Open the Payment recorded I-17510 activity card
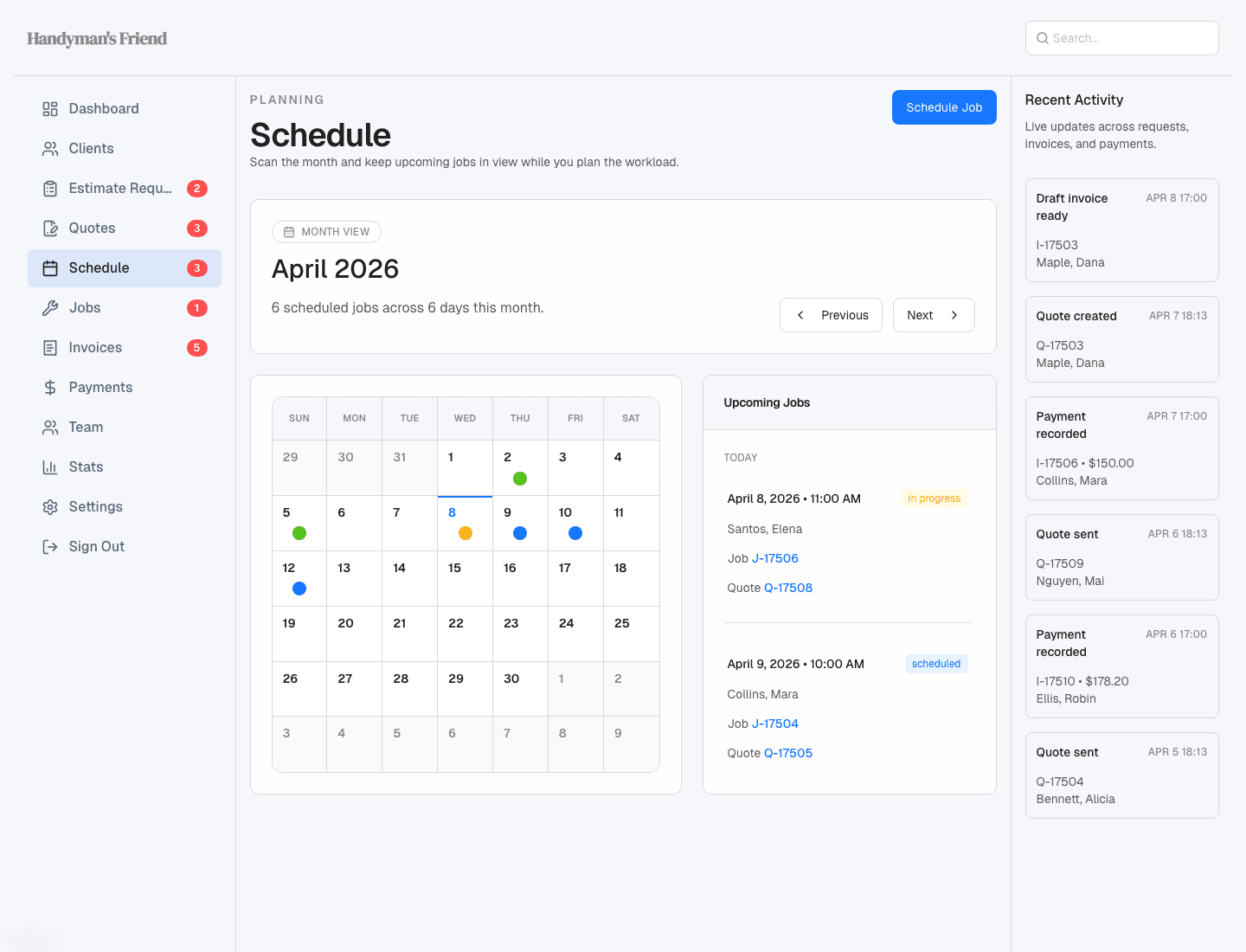Image resolution: width=1246 pixels, height=952 pixels. [x=1122, y=666]
